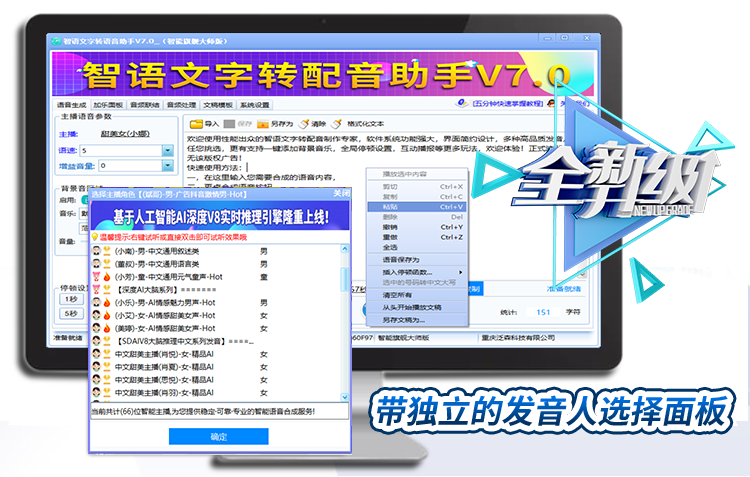Open the 音频处理 tab
750x477 pixels.
pyautogui.click(x=182, y=105)
